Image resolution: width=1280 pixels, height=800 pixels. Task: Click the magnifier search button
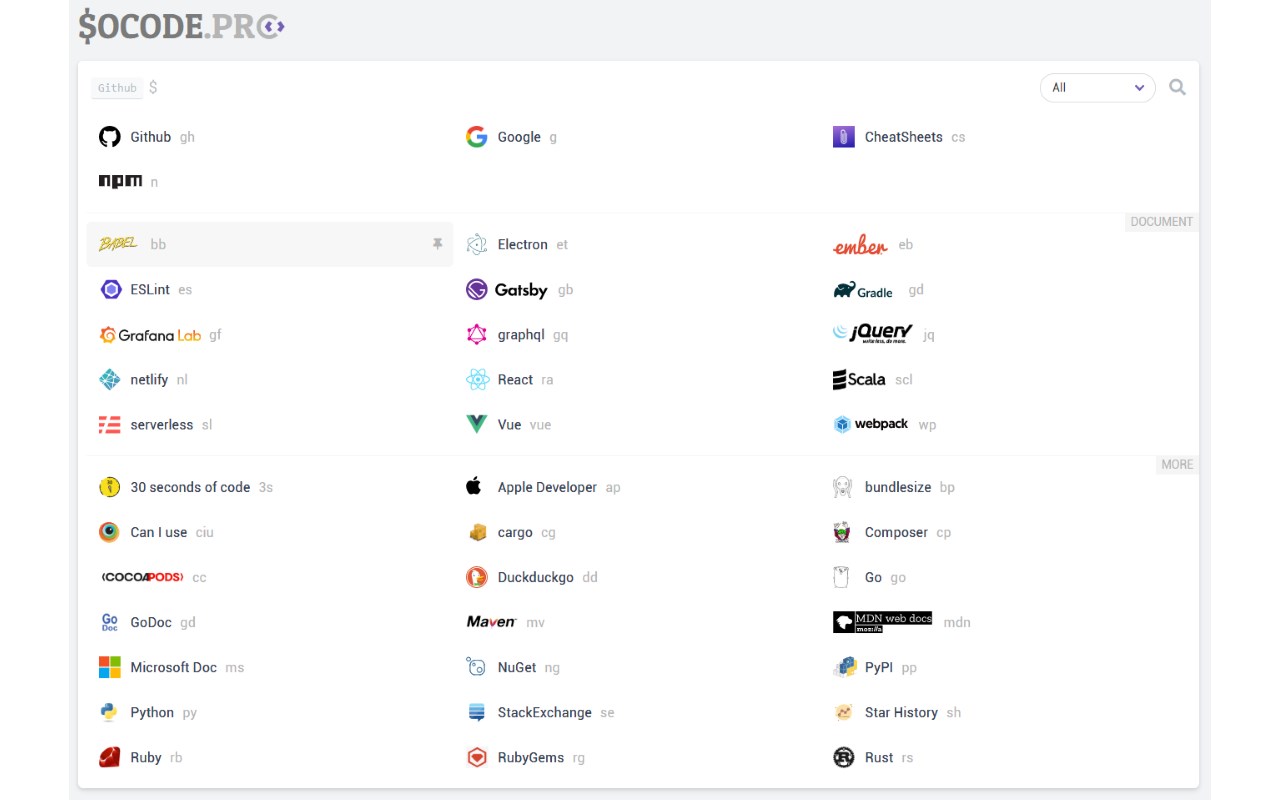1178,88
